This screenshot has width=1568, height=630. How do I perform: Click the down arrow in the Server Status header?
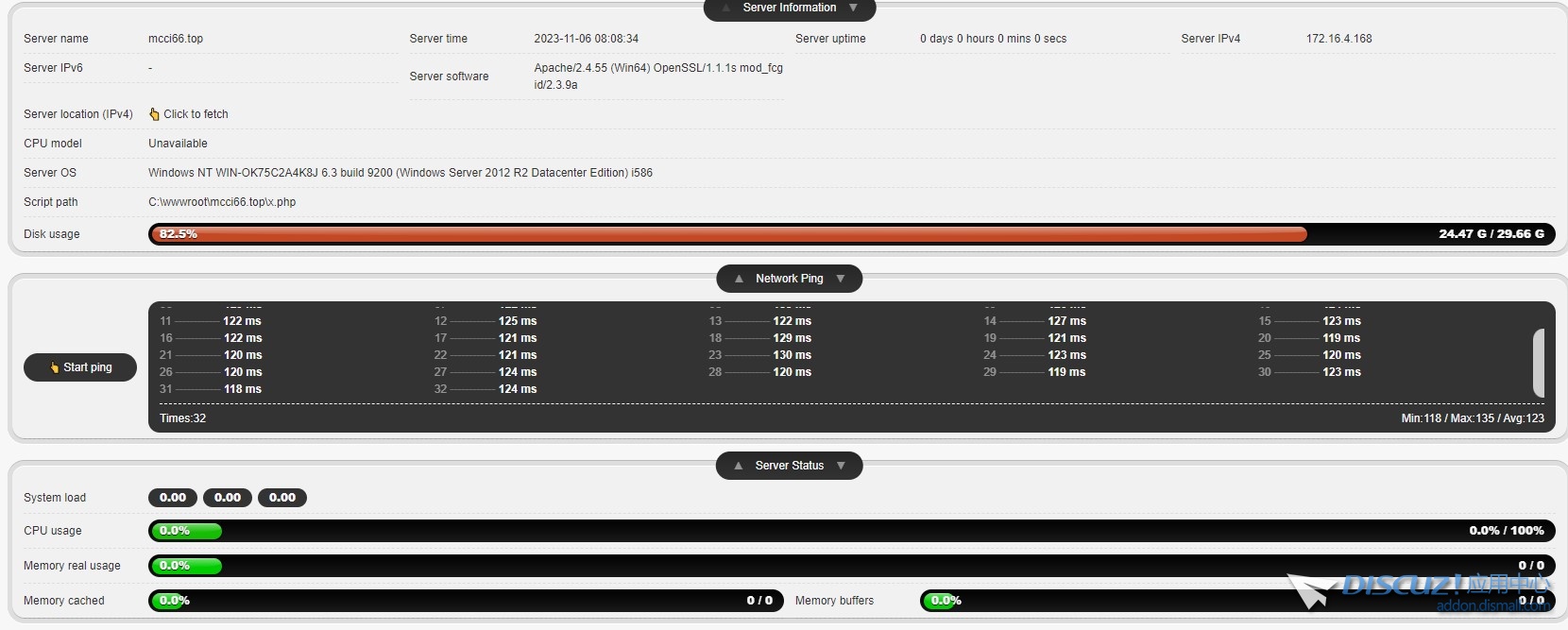click(x=841, y=466)
